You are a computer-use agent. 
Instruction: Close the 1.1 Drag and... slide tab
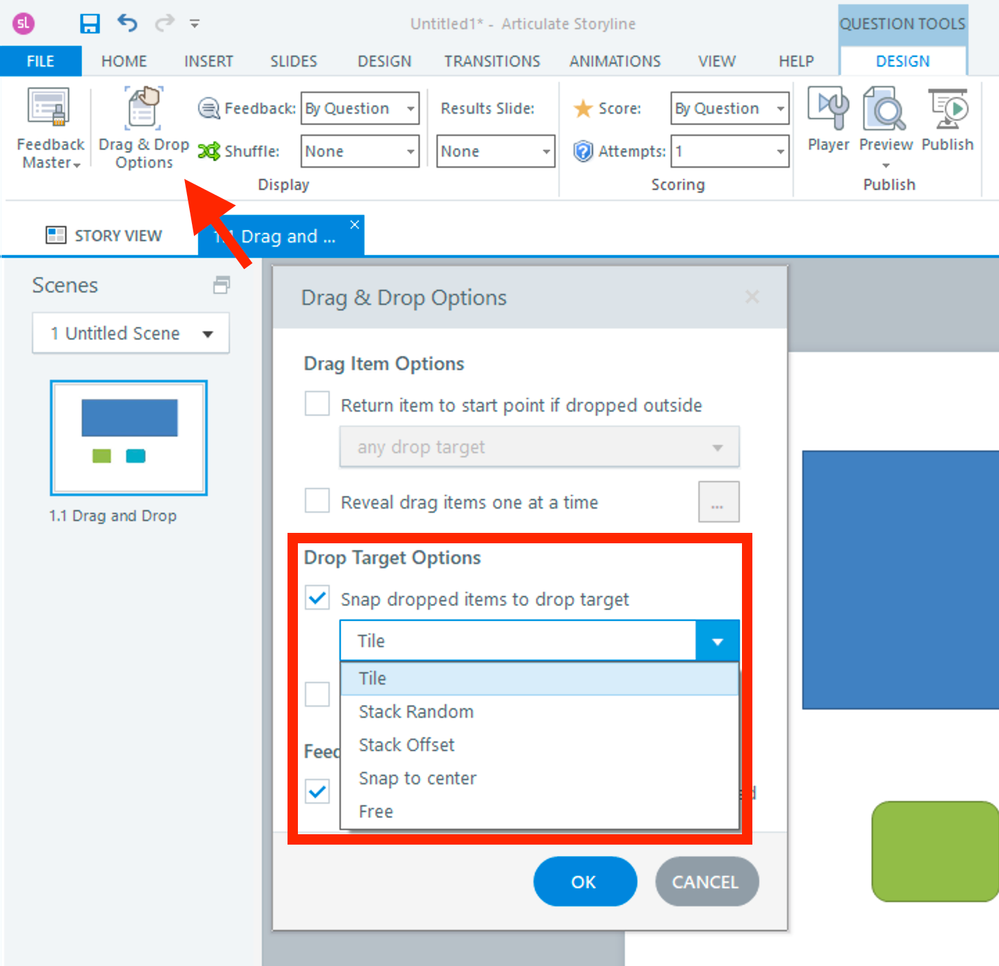[355, 224]
